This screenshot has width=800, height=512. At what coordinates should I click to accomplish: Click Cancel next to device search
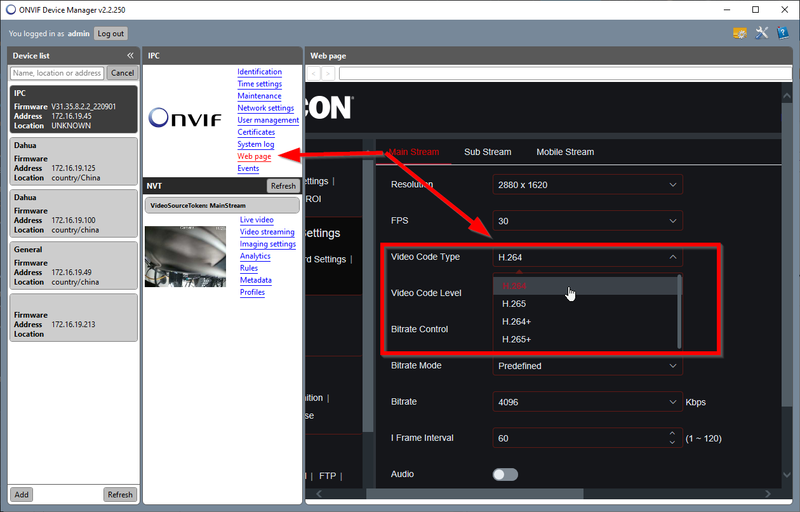[x=122, y=73]
